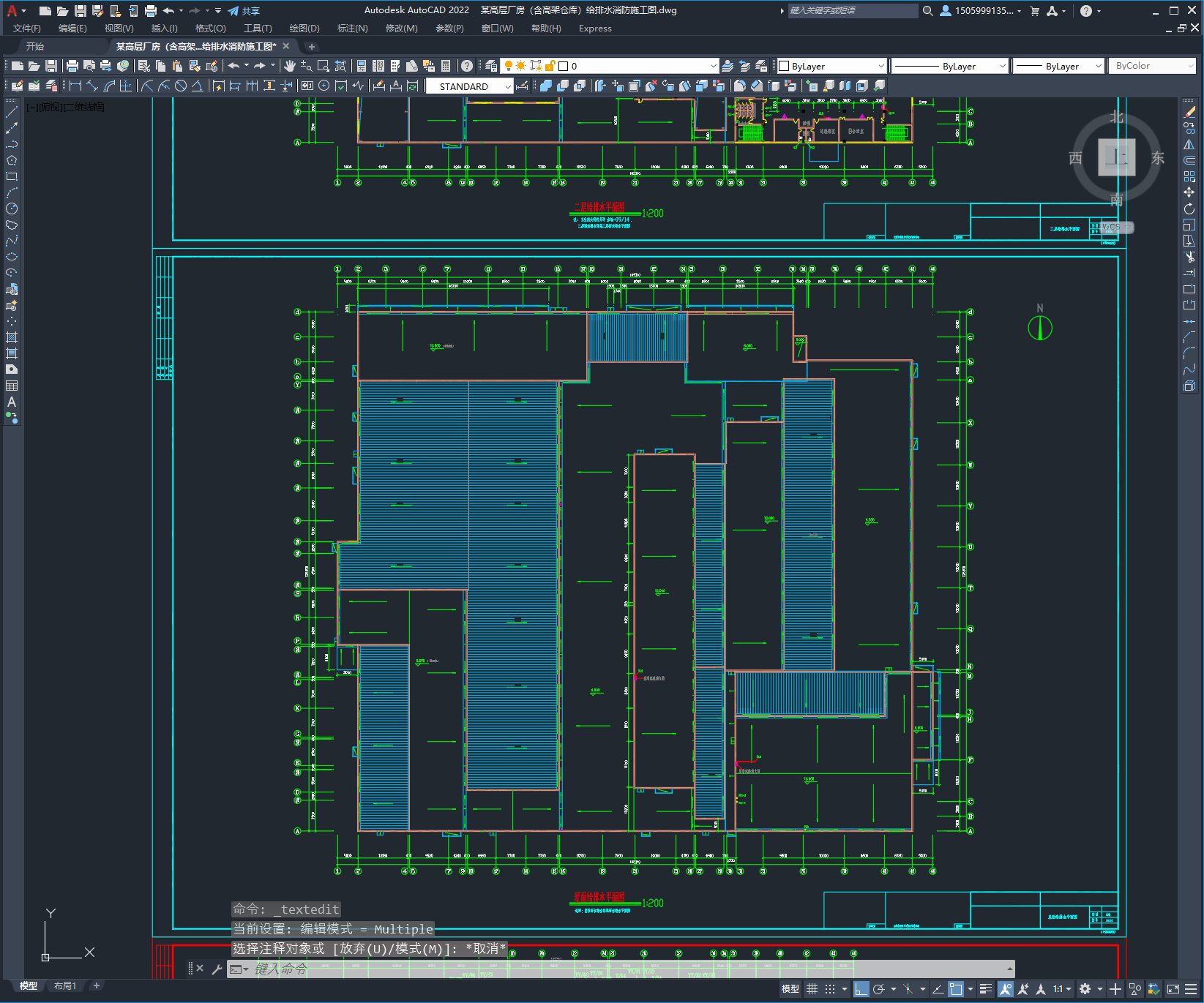
Task: Select the Rectangle draw tool
Action: click(x=12, y=176)
